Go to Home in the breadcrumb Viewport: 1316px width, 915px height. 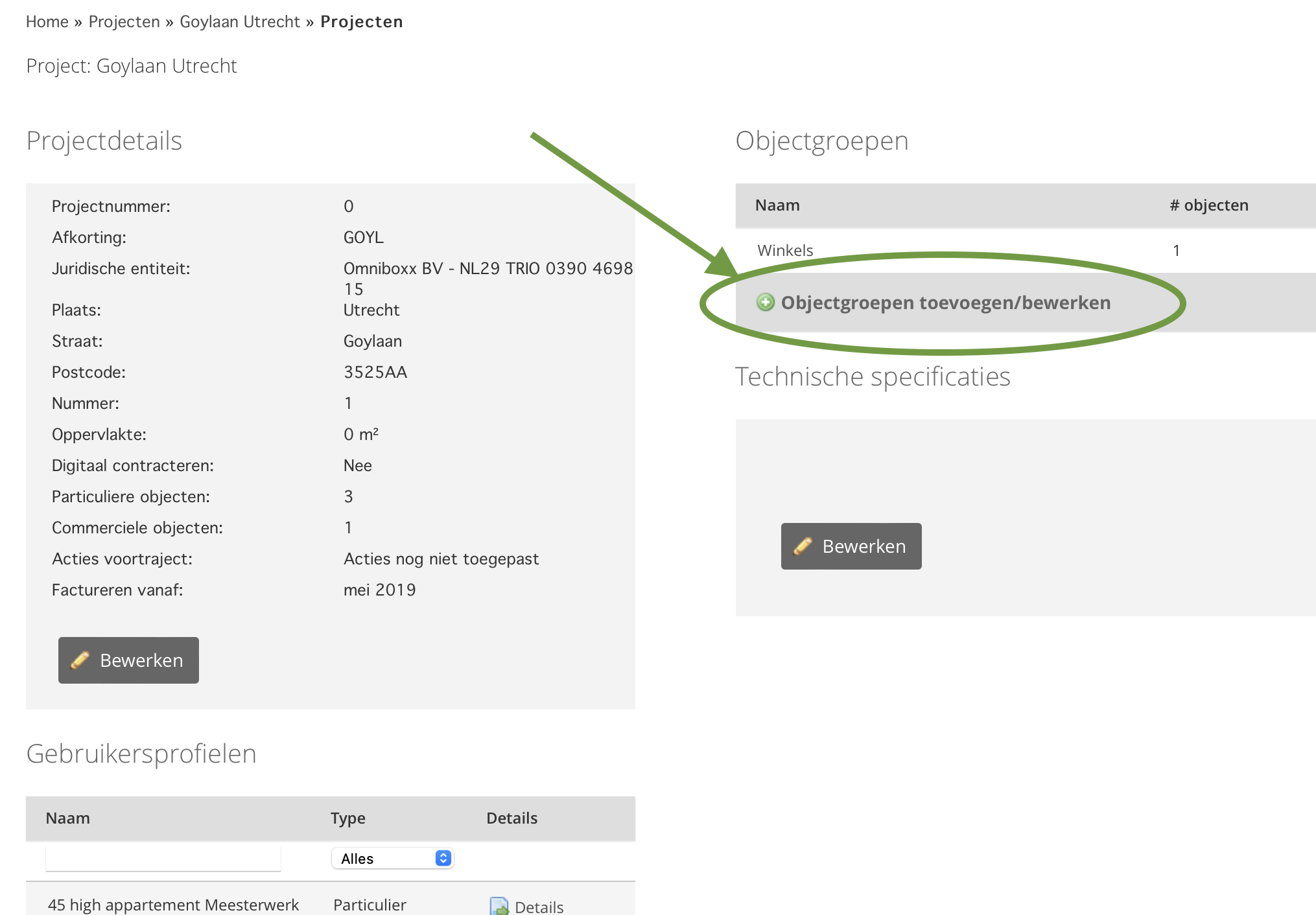click(47, 22)
